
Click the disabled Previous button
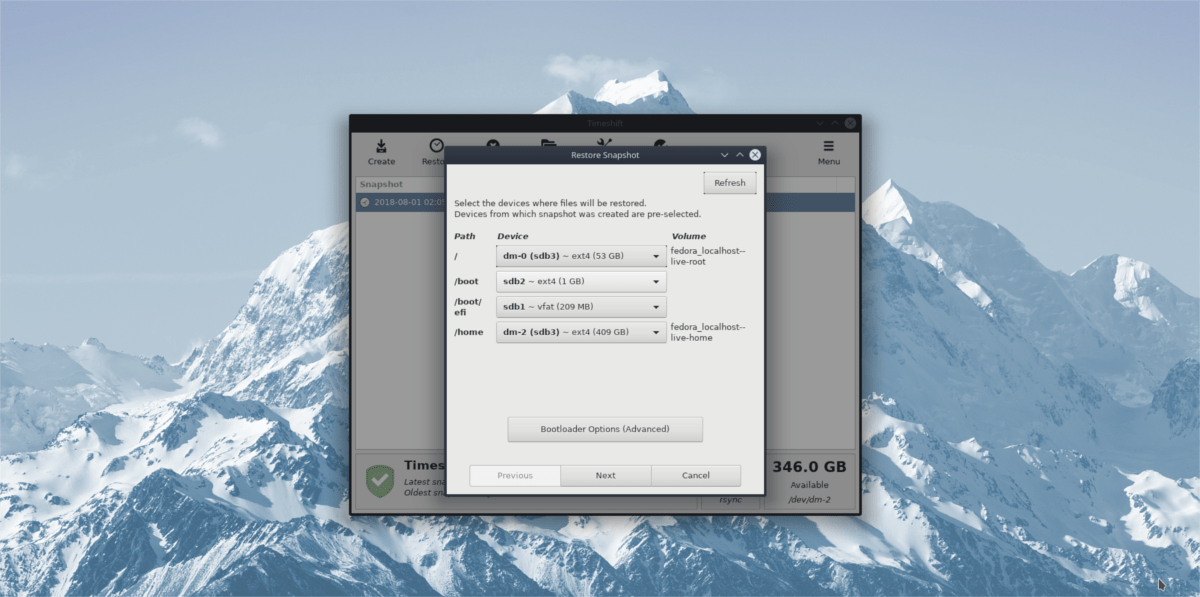(x=515, y=476)
